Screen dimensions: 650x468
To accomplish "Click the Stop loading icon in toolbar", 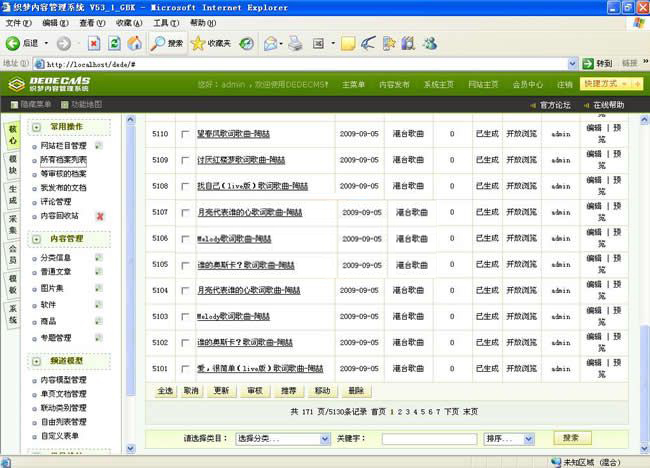I will (94, 44).
